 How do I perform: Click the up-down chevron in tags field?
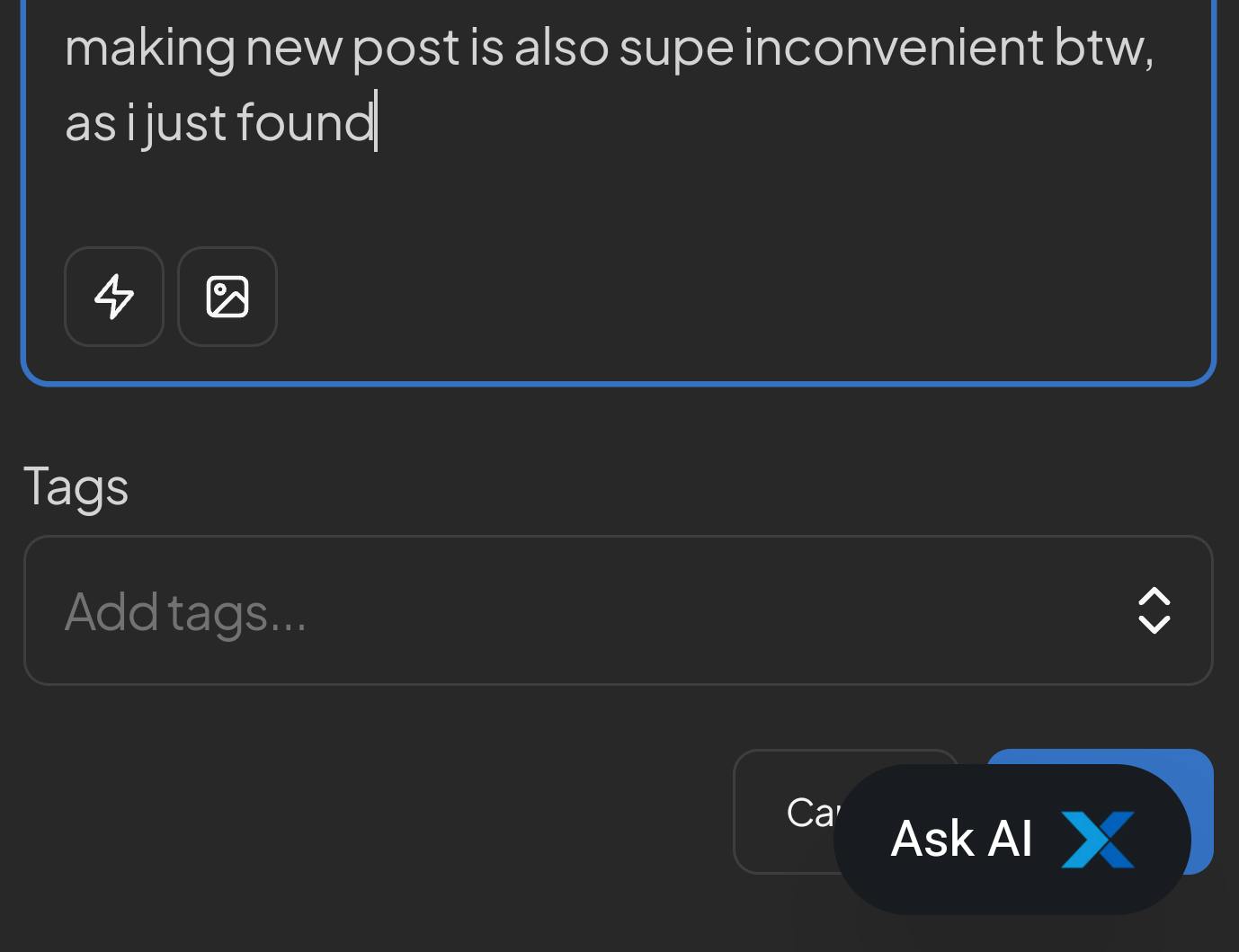[1154, 611]
